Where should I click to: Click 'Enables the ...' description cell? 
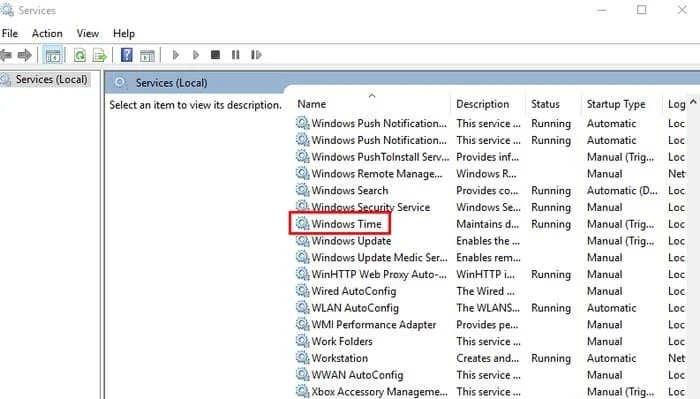[x=488, y=241]
